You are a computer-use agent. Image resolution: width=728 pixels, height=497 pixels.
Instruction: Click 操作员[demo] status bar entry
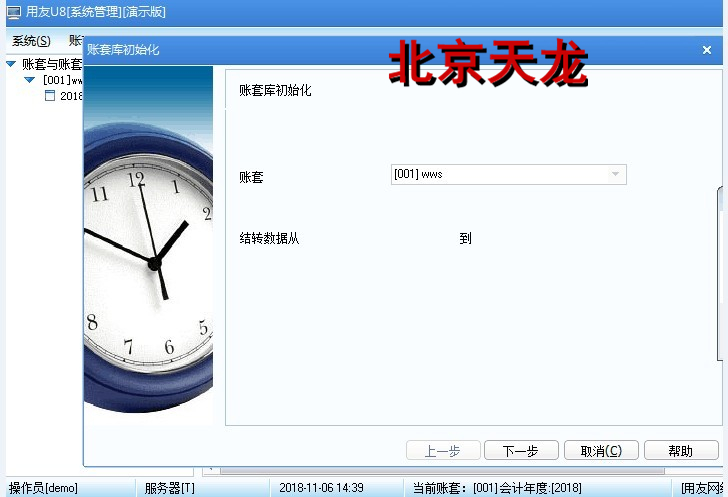tap(43, 488)
